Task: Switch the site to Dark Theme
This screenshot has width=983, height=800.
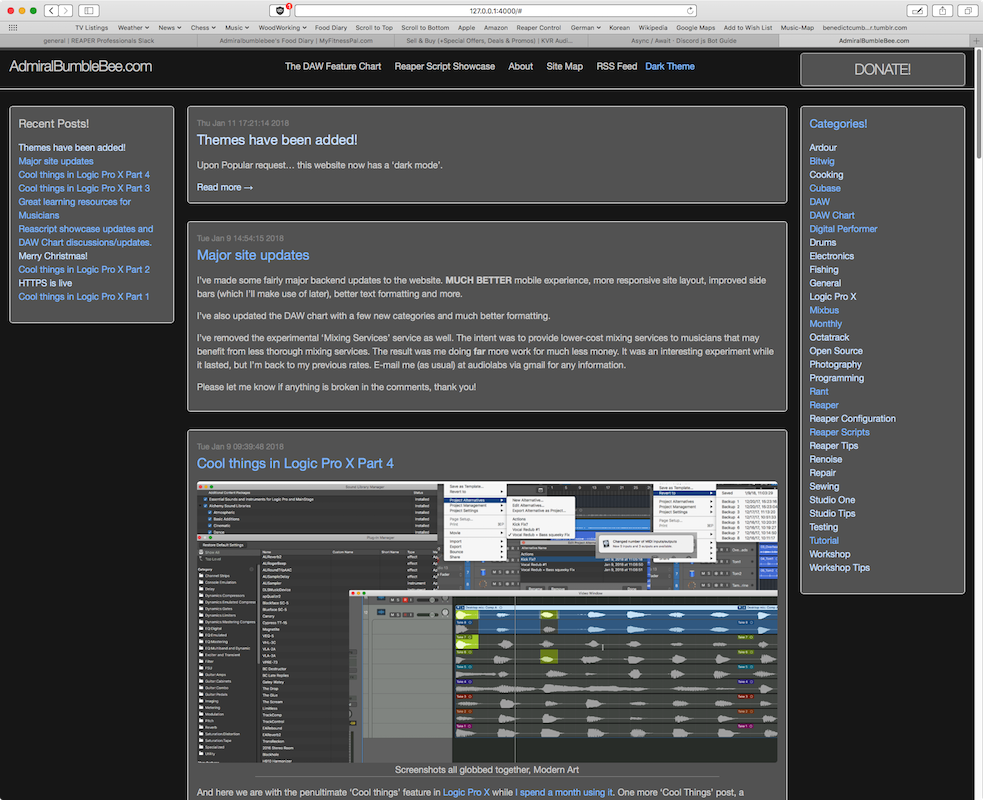Action: coord(670,66)
